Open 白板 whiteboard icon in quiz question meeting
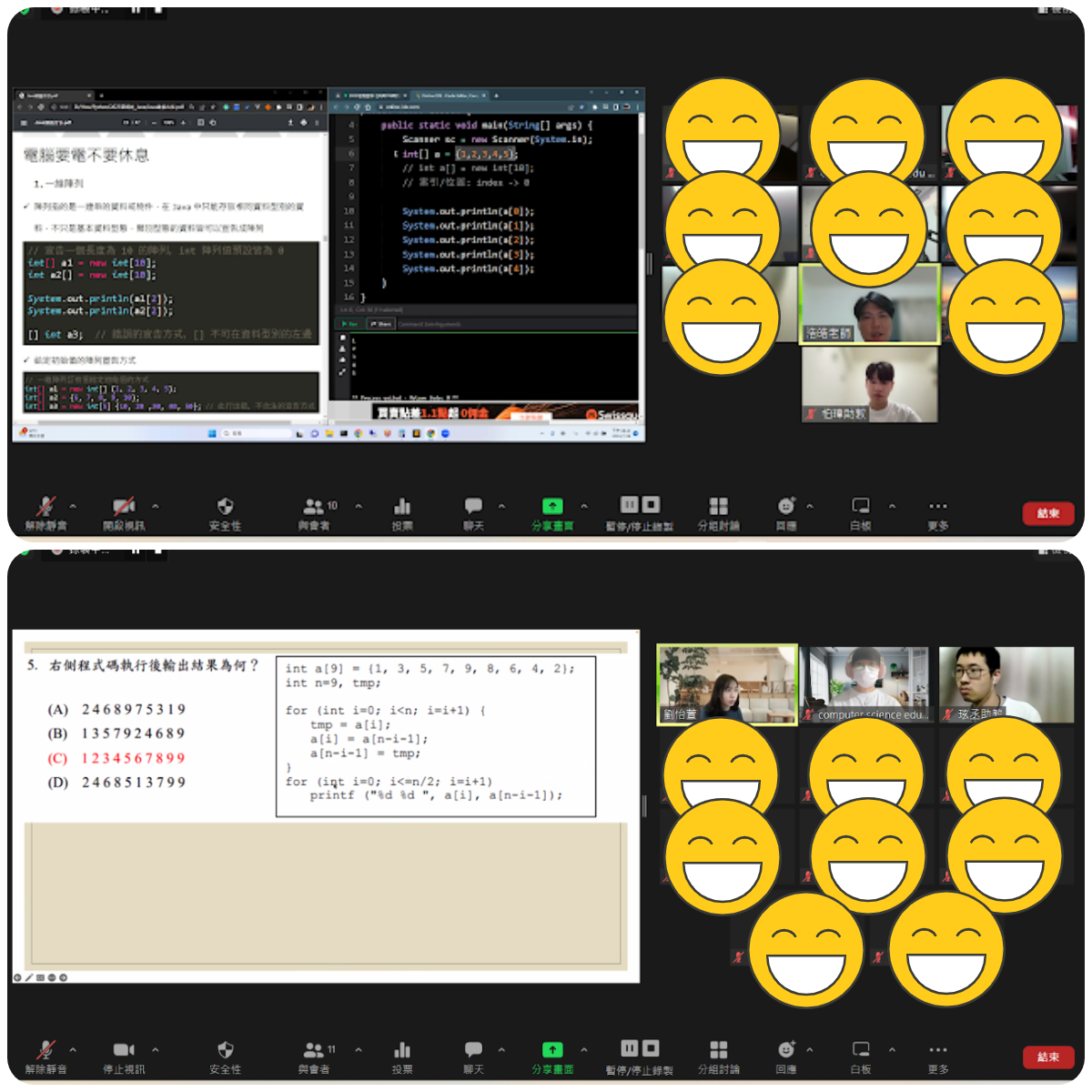 pyautogui.click(x=860, y=1050)
